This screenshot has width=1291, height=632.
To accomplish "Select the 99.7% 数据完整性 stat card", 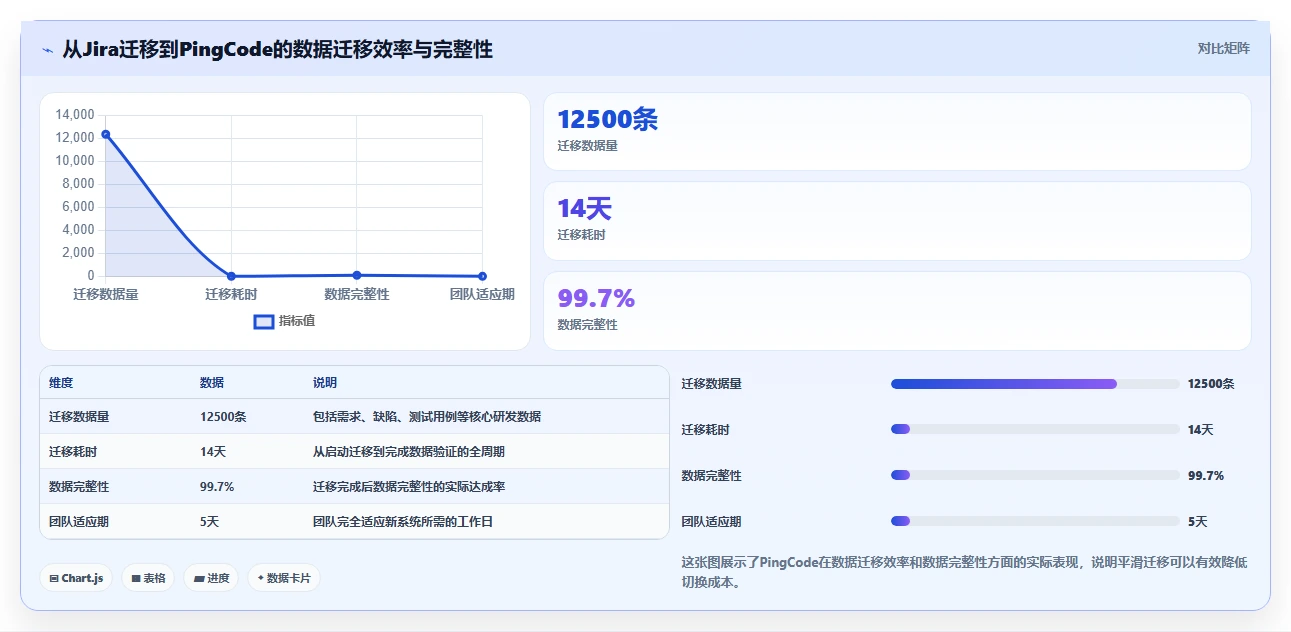I will pyautogui.click(x=897, y=311).
